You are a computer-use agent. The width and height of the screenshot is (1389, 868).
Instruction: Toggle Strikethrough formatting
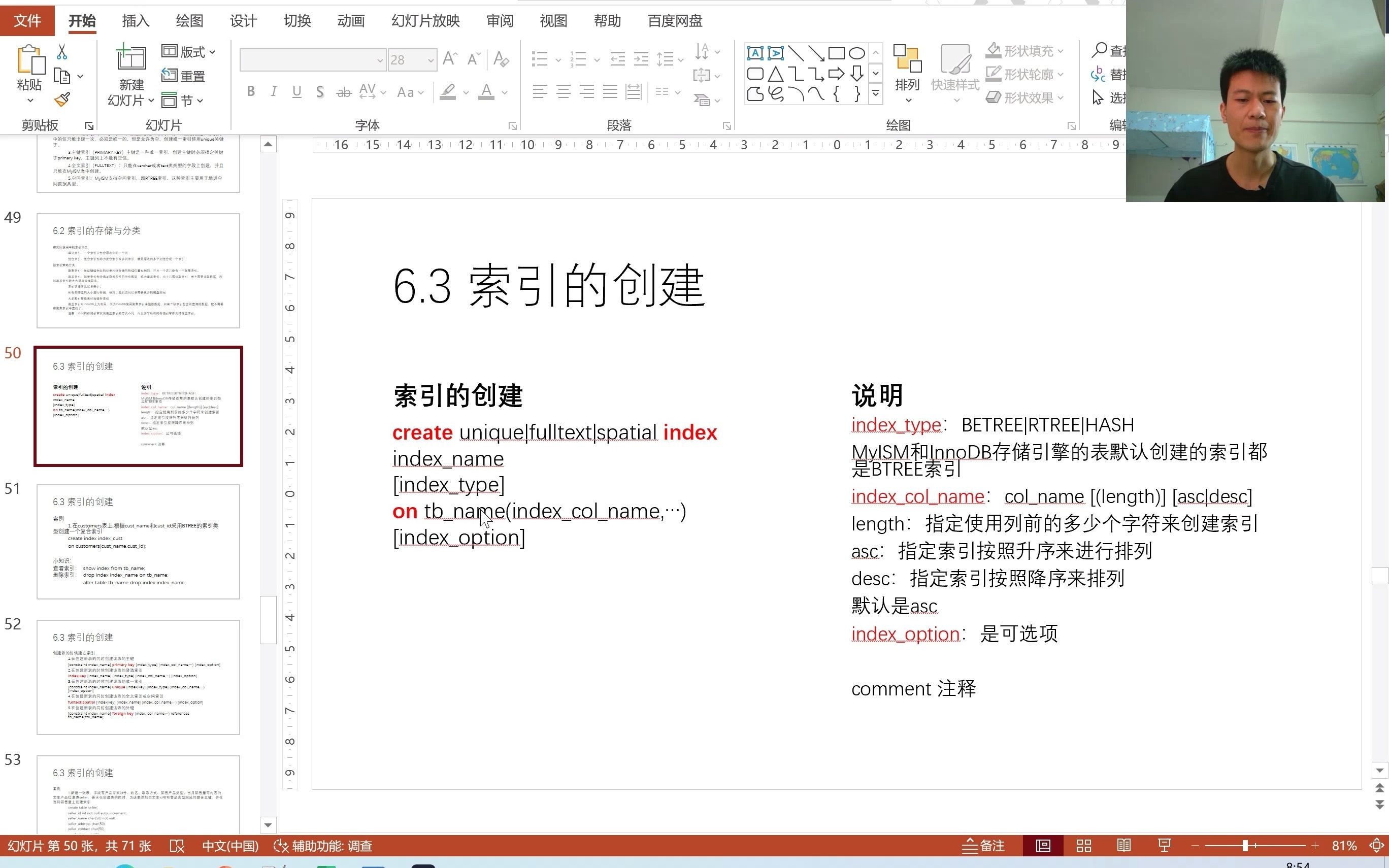(x=344, y=92)
